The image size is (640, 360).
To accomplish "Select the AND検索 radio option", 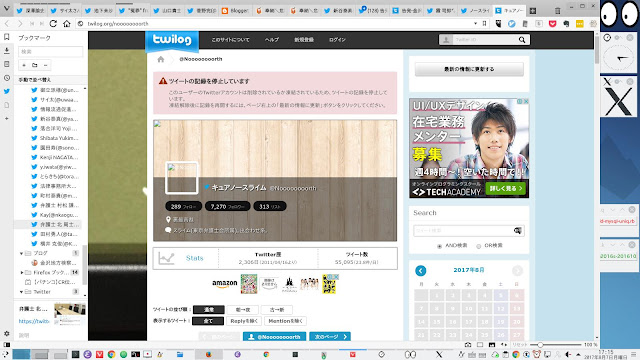I will (x=440, y=246).
